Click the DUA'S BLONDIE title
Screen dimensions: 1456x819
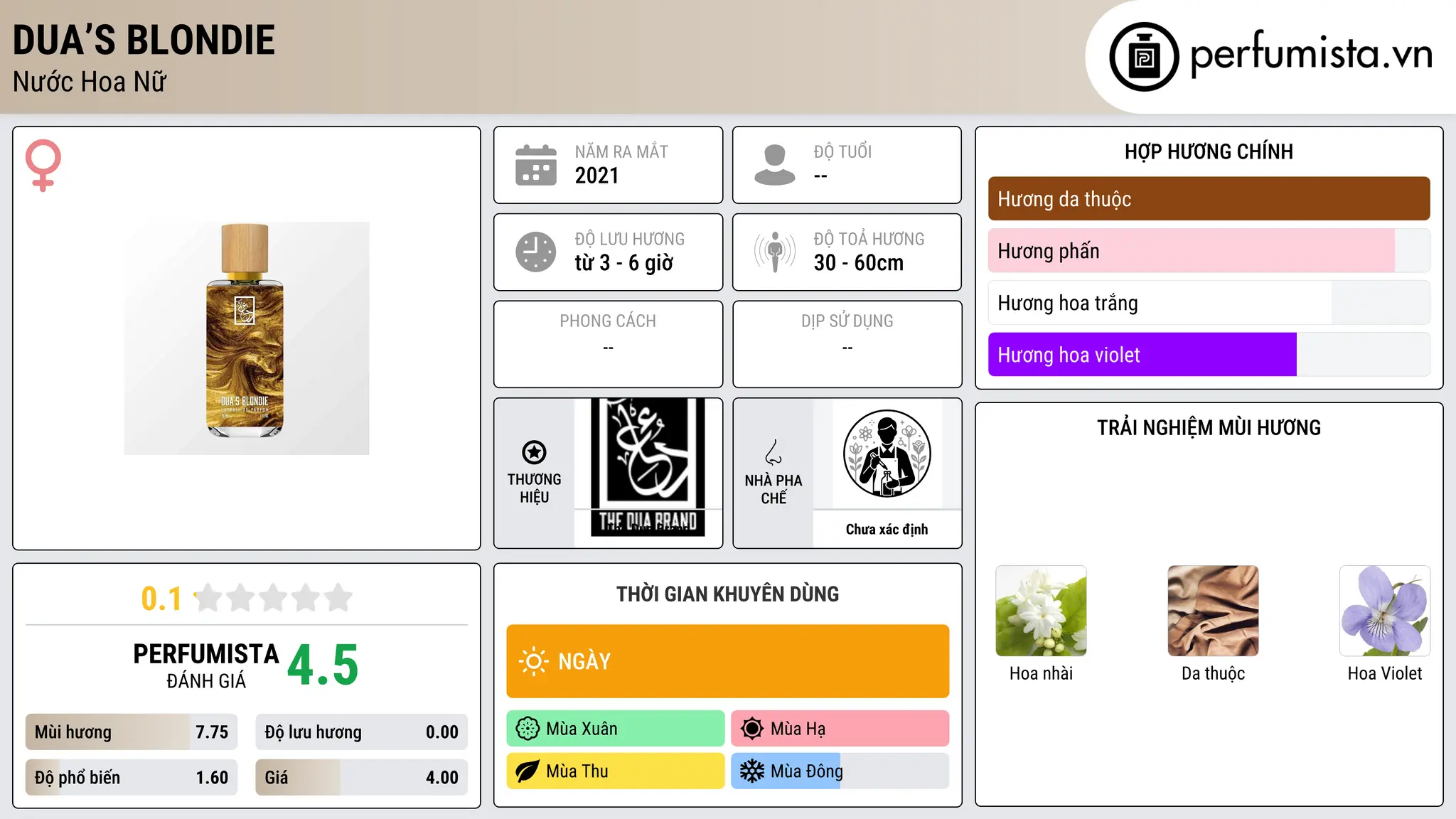144,40
